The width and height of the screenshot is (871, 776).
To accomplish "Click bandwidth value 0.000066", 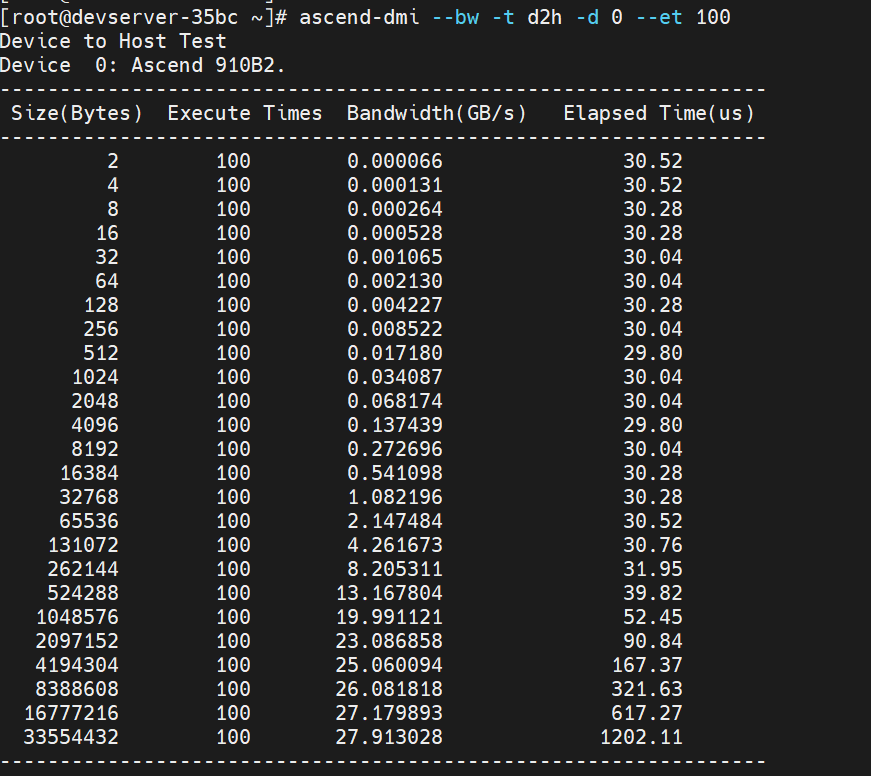I will [x=395, y=161].
